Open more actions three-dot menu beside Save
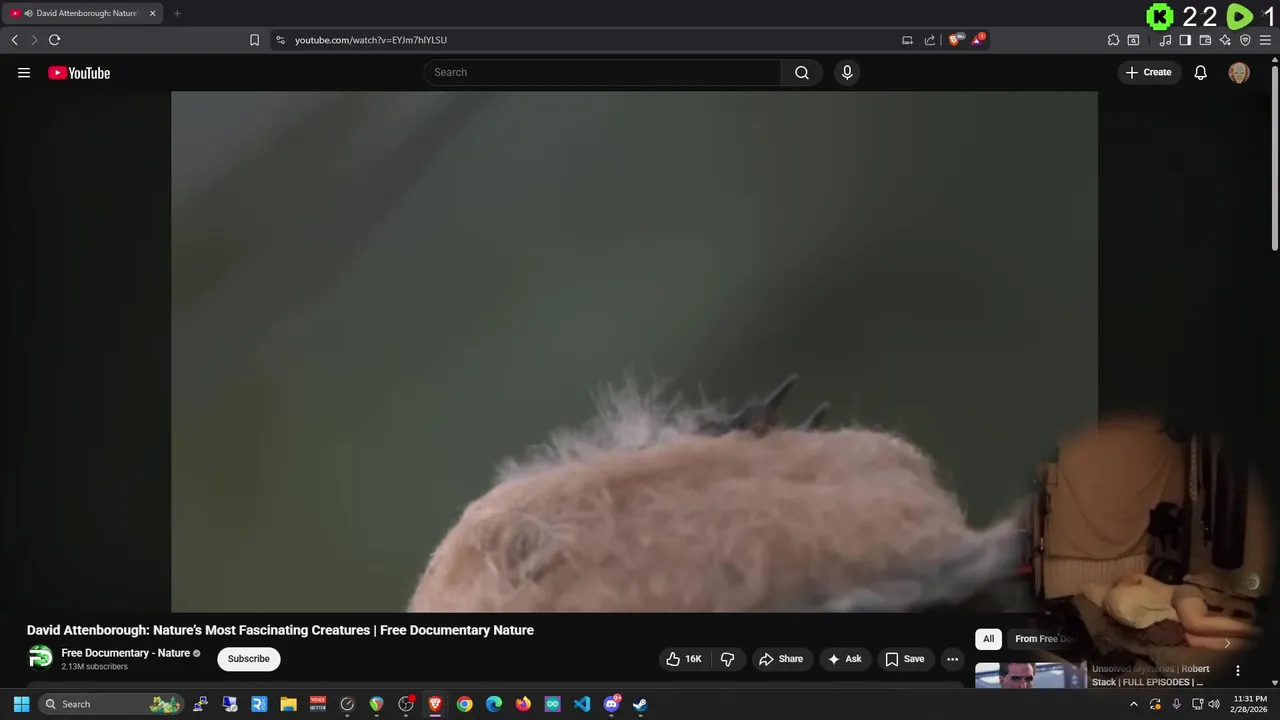Screen dimensions: 1280x720 (952, 659)
